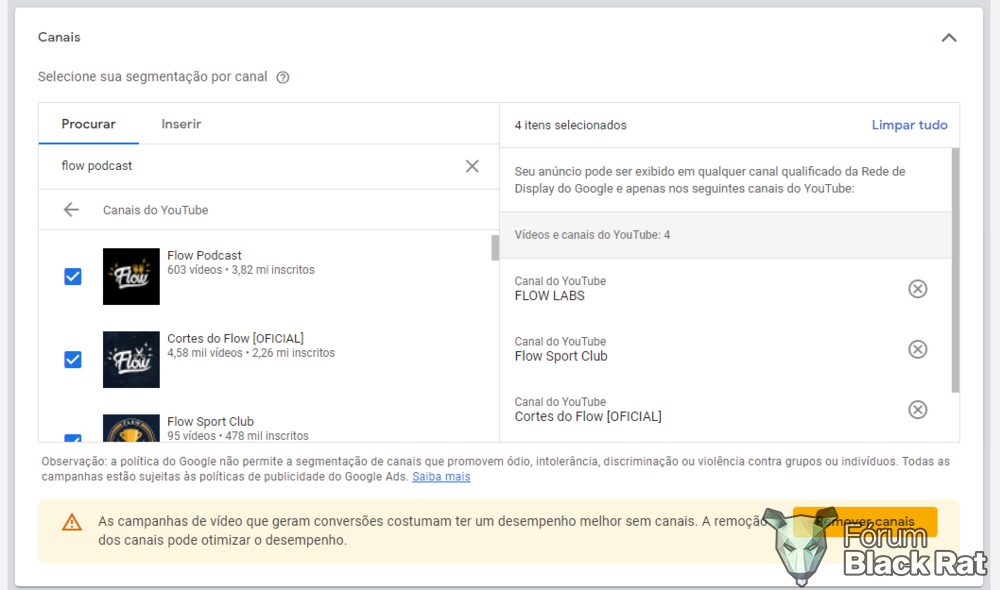This screenshot has width=1000, height=590.
Task: Click the Flow Sport Club trophy thumbnail
Action: 131,428
